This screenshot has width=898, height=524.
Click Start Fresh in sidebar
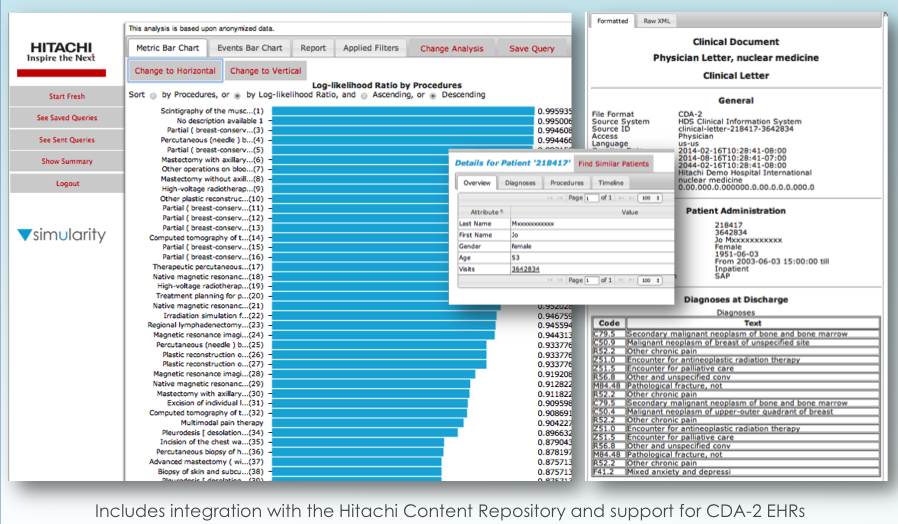click(x=66, y=96)
